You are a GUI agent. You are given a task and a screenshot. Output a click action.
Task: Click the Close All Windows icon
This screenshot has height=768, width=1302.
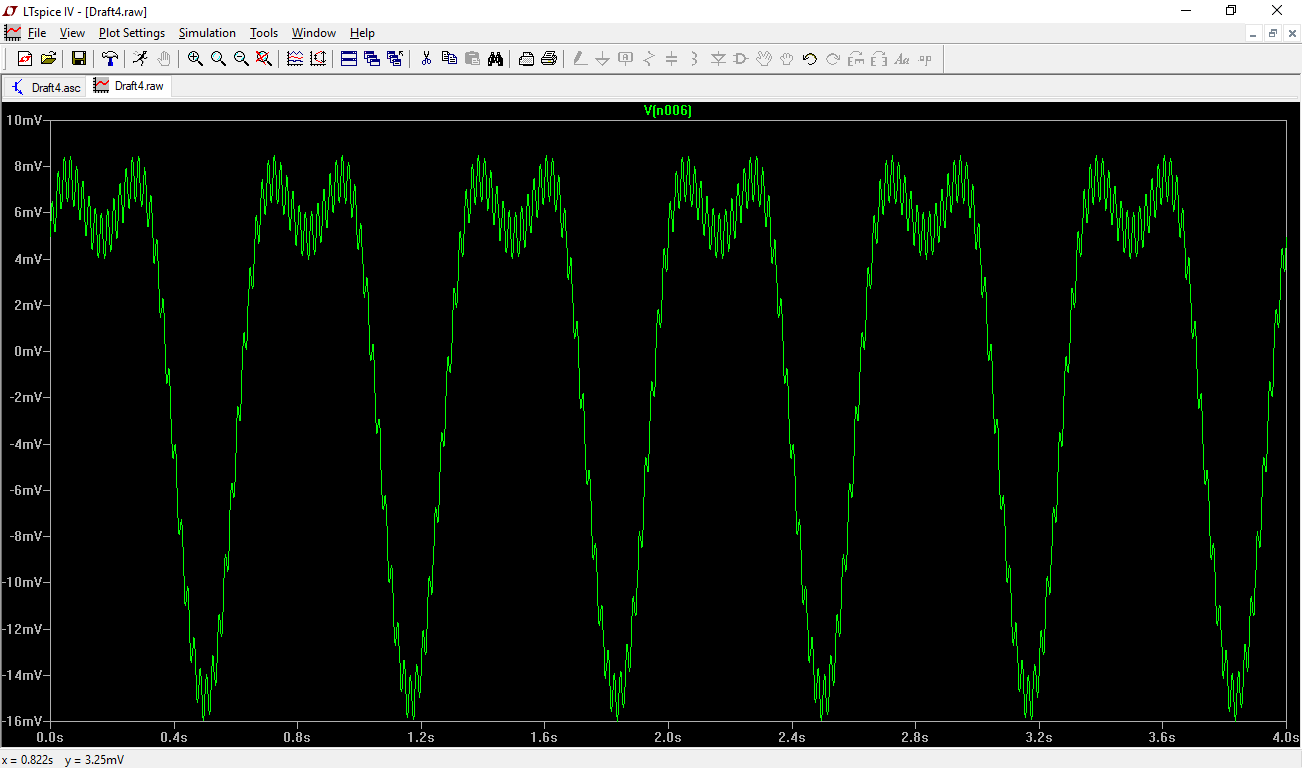[x=395, y=59]
